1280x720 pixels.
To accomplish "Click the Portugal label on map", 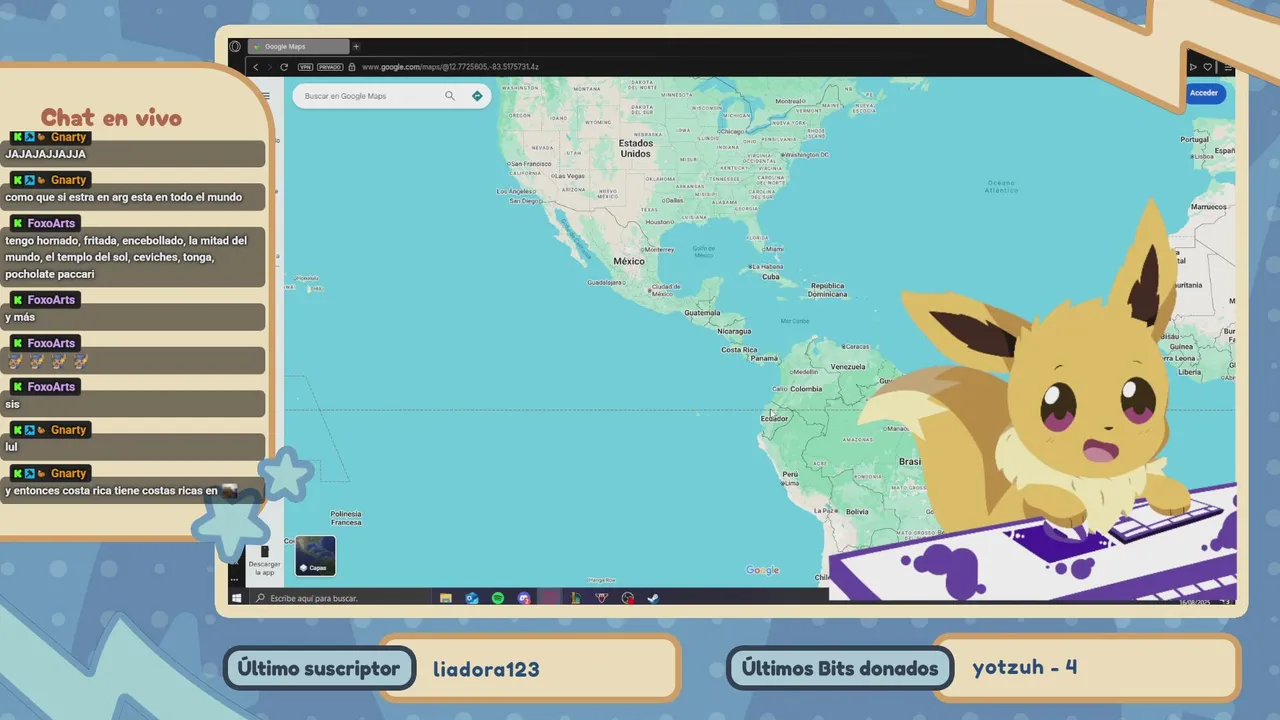I will [1195, 139].
